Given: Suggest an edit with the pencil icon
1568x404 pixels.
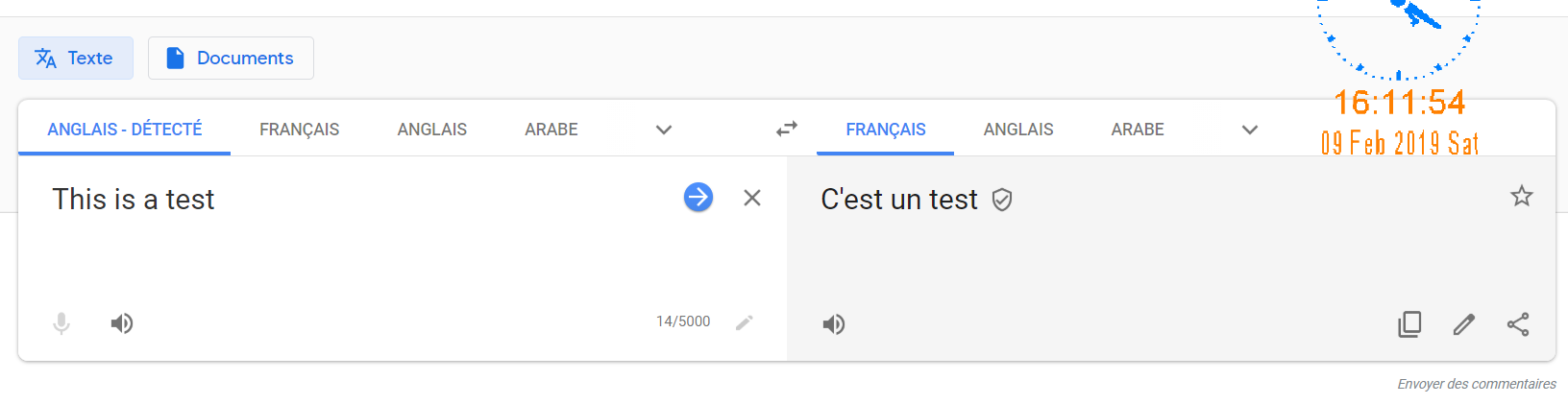Looking at the screenshot, I should [x=1464, y=324].
